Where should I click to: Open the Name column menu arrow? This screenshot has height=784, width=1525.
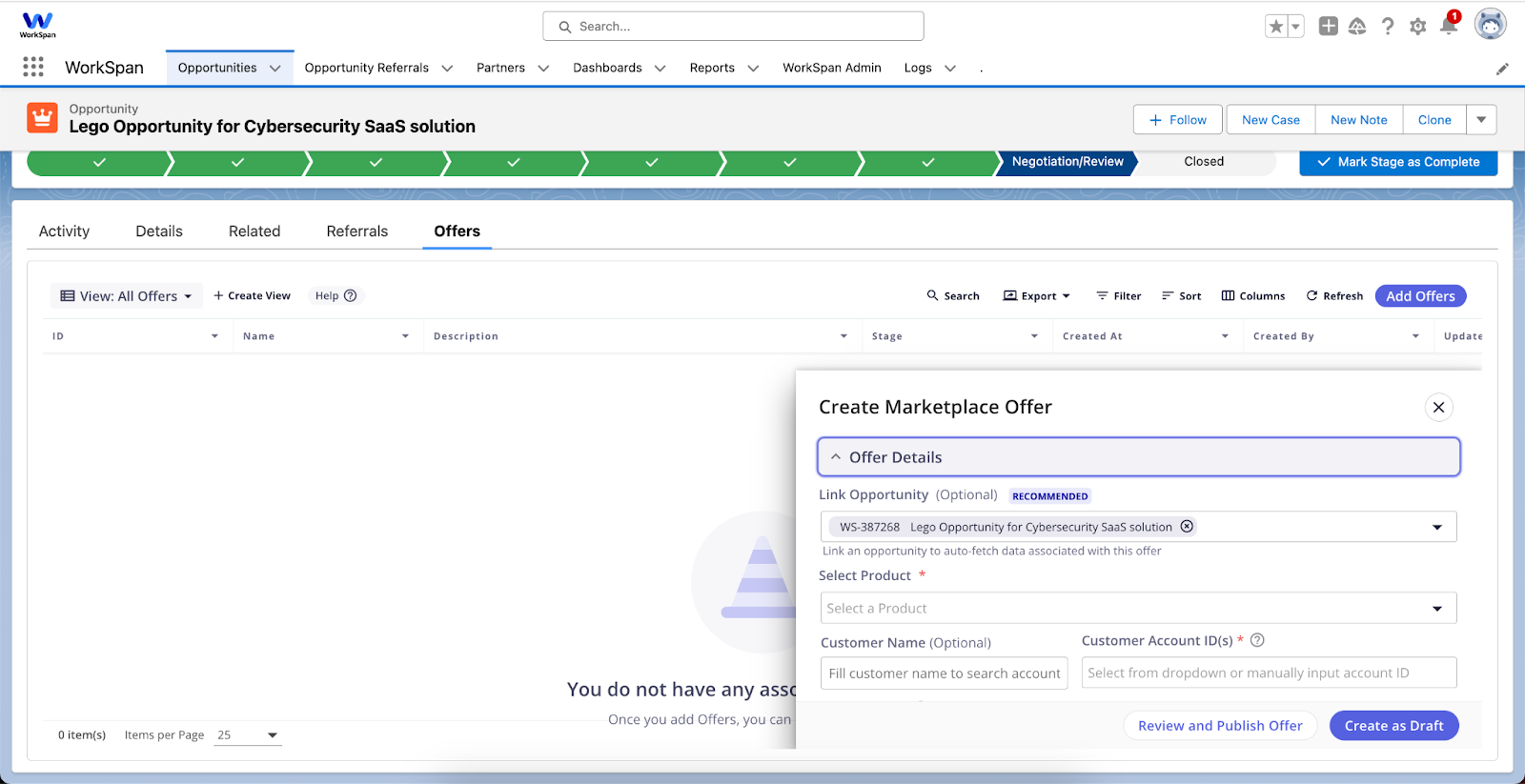(x=405, y=336)
